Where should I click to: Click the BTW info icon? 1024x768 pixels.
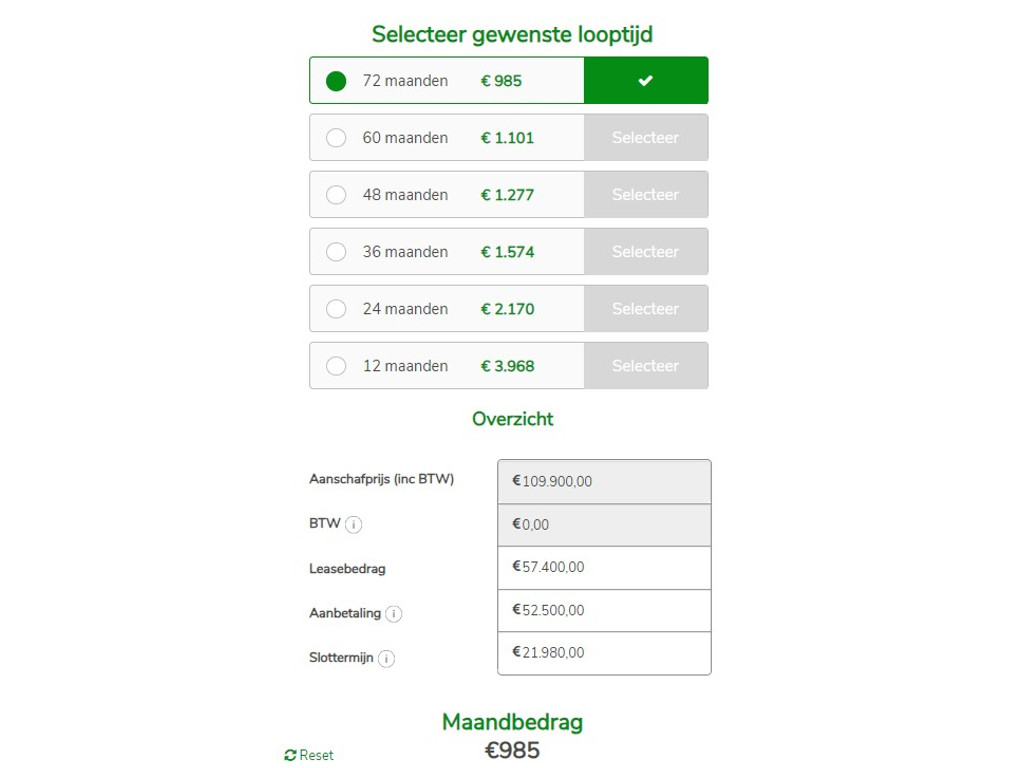tap(353, 524)
